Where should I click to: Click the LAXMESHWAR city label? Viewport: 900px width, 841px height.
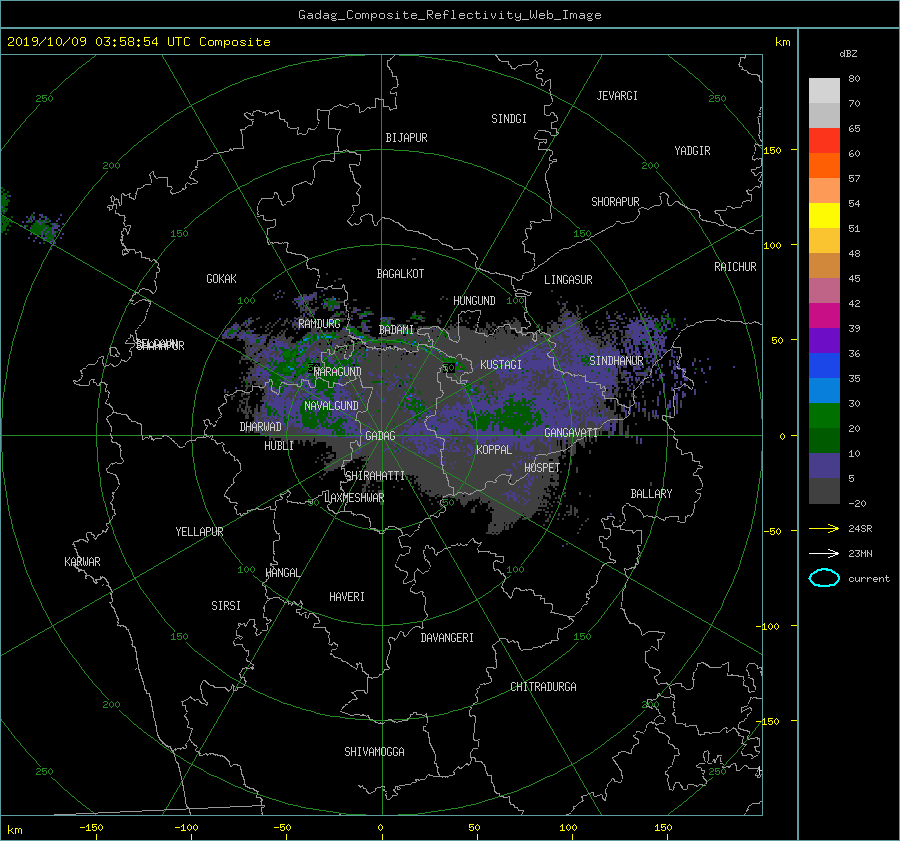point(354,498)
